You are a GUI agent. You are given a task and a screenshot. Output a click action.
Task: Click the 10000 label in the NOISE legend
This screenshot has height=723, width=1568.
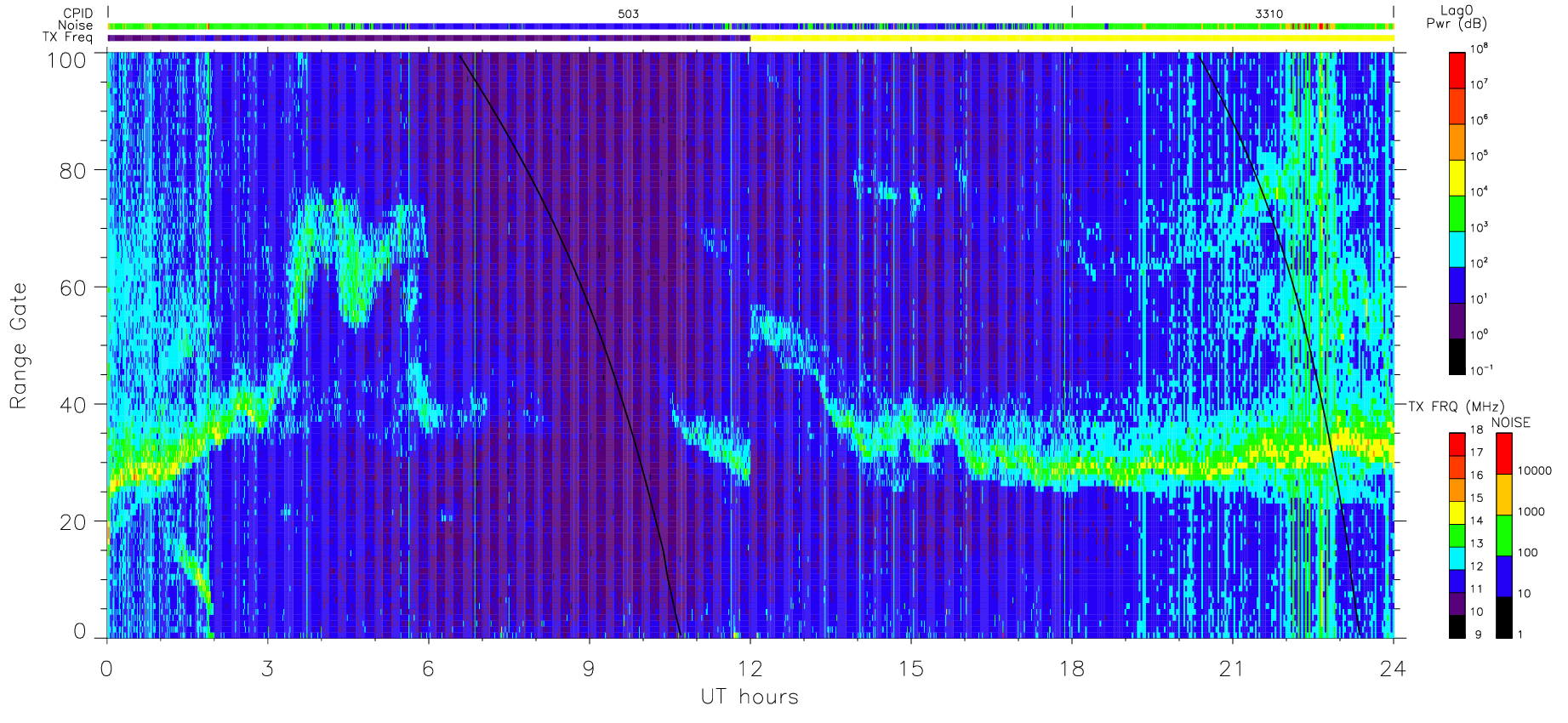(1535, 470)
